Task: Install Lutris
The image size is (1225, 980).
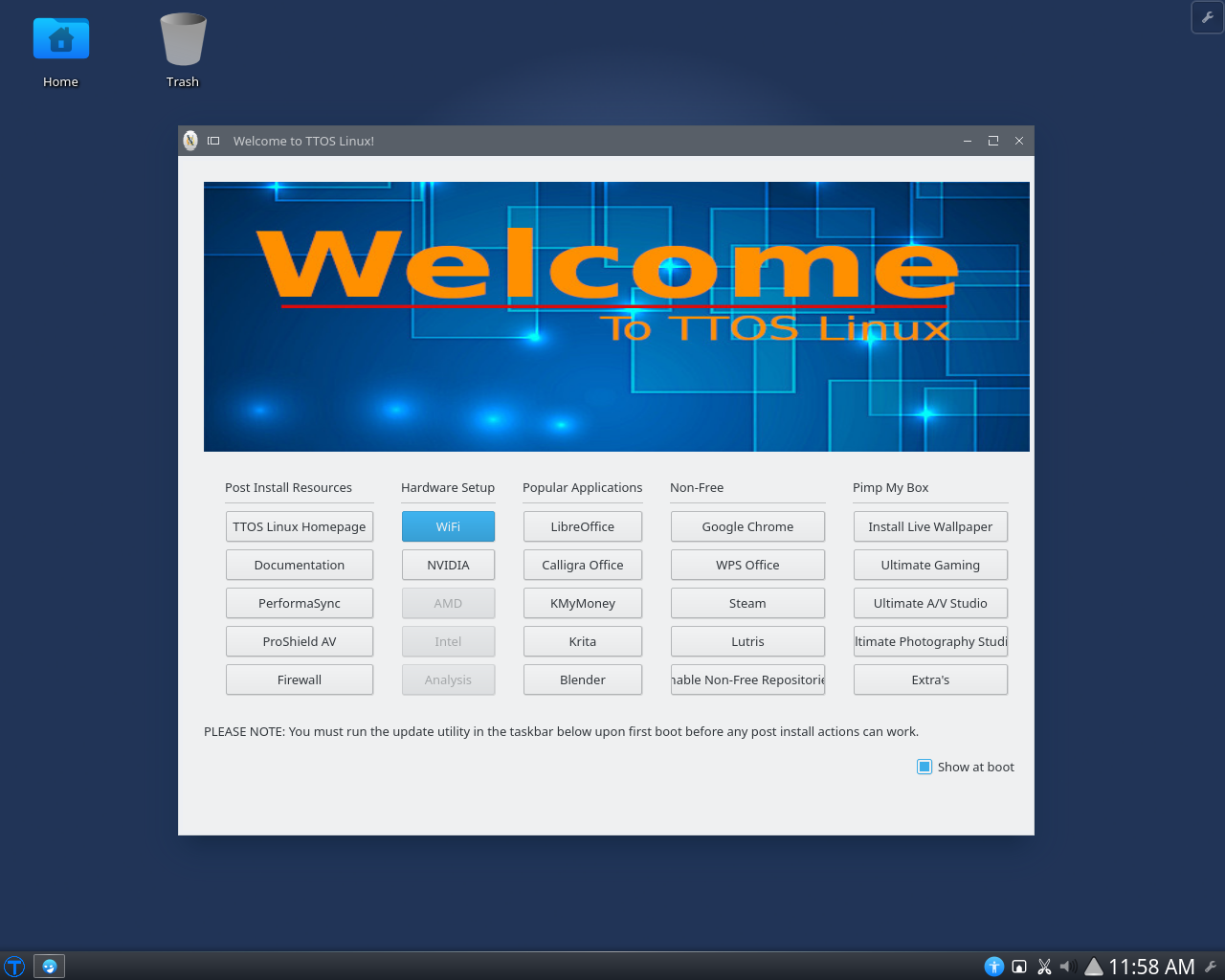Action: tap(747, 641)
